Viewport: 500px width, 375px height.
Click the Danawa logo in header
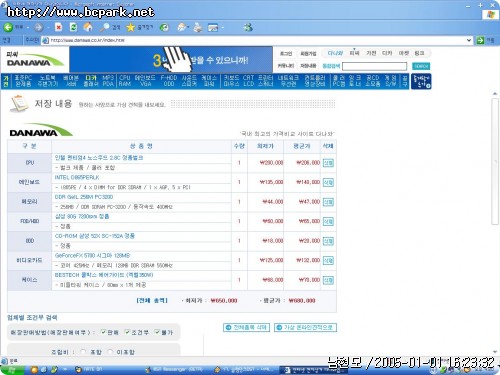[x=35, y=60]
